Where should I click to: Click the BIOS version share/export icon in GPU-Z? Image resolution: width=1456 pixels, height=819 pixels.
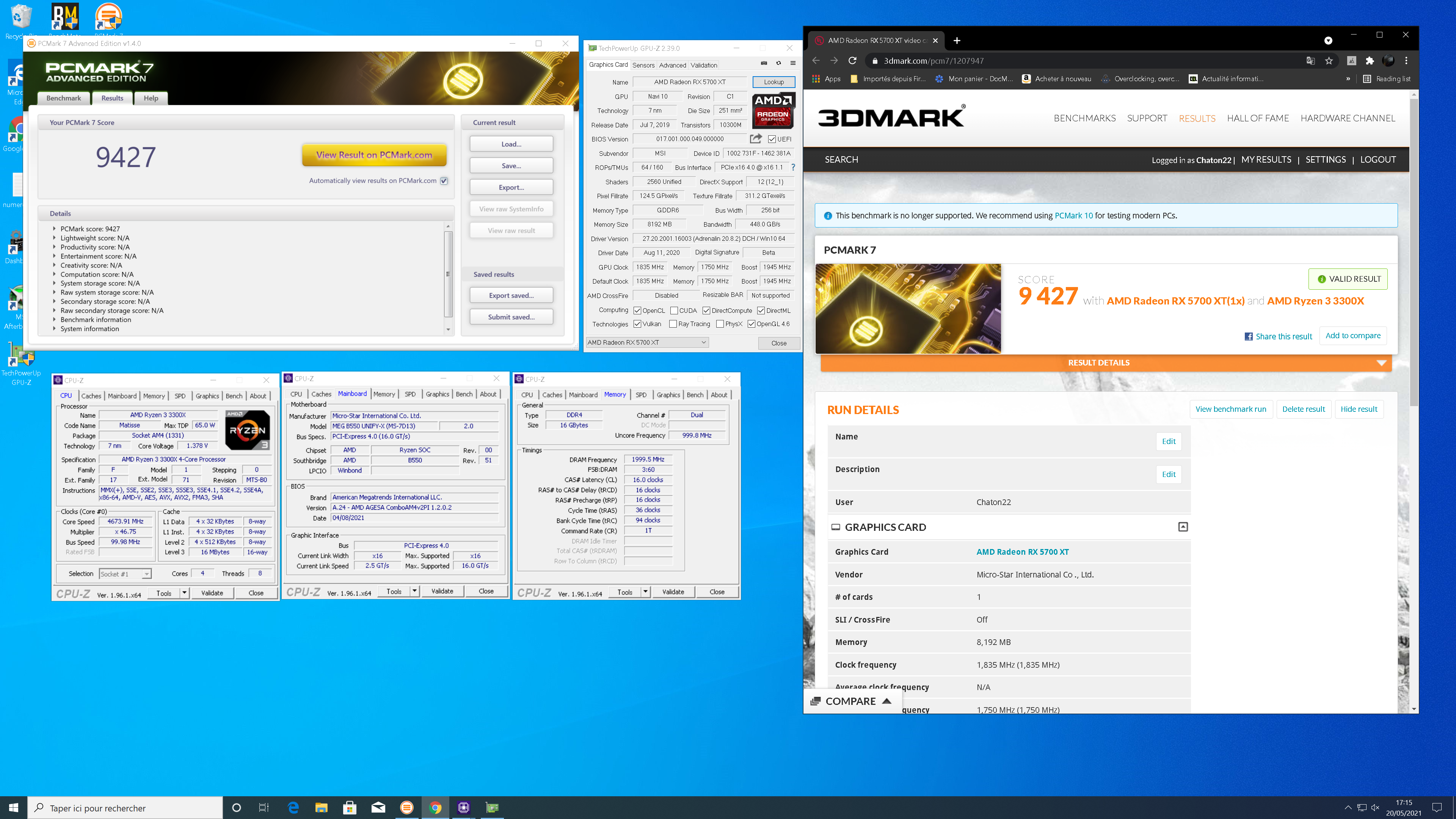[x=756, y=138]
